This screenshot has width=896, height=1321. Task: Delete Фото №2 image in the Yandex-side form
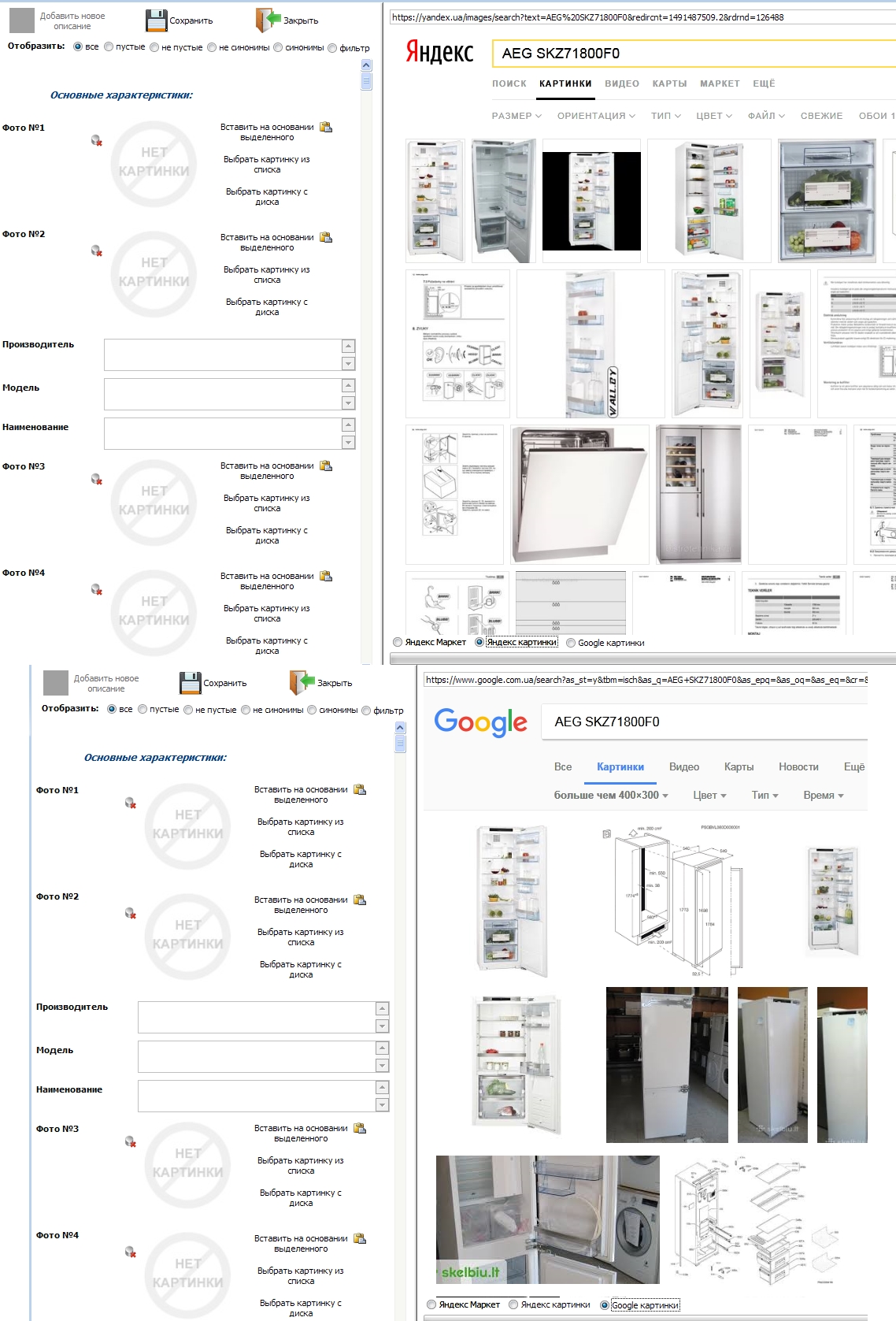pyautogui.click(x=97, y=251)
